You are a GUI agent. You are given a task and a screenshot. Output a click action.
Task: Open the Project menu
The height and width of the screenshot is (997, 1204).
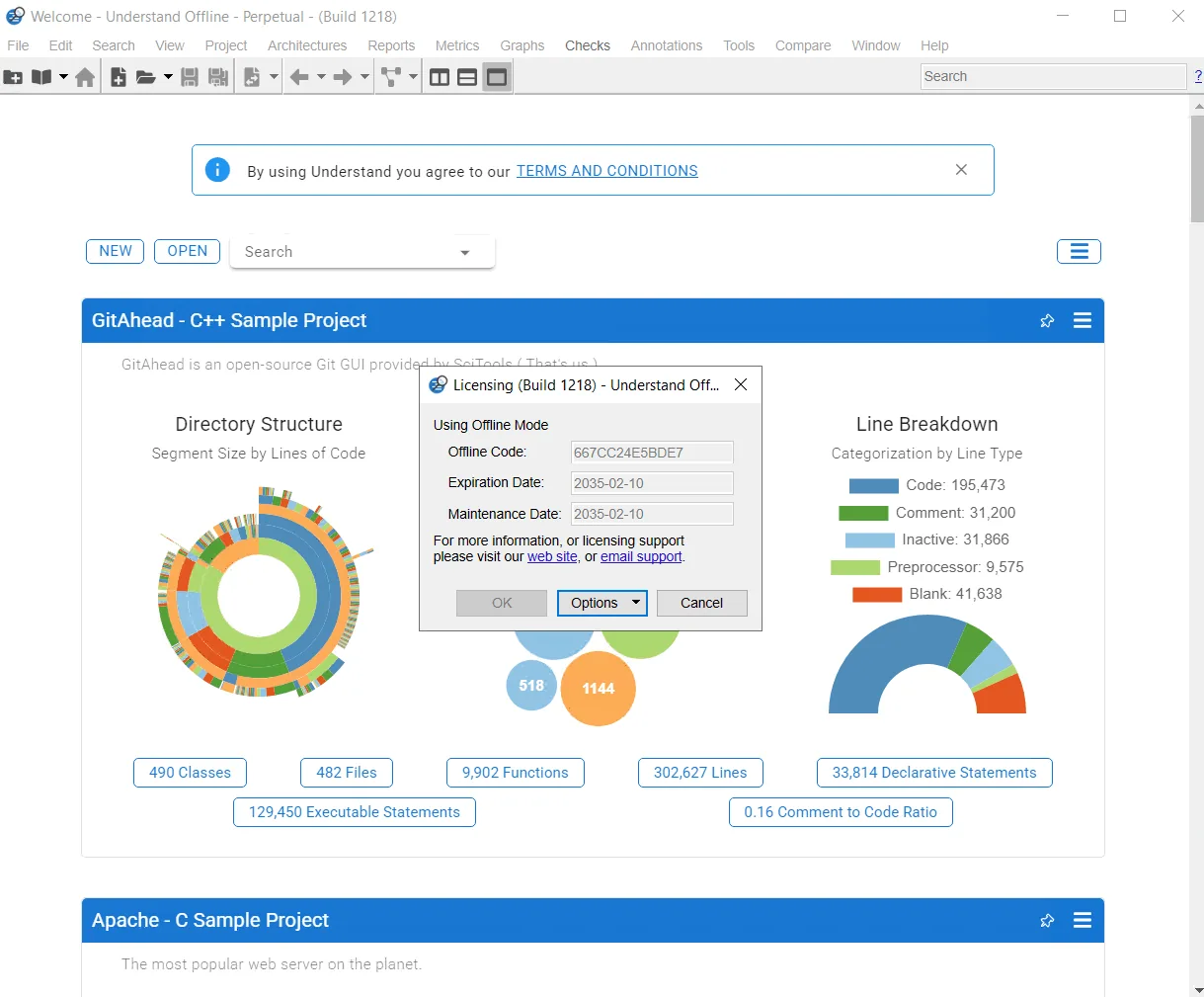click(x=226, y=45)
